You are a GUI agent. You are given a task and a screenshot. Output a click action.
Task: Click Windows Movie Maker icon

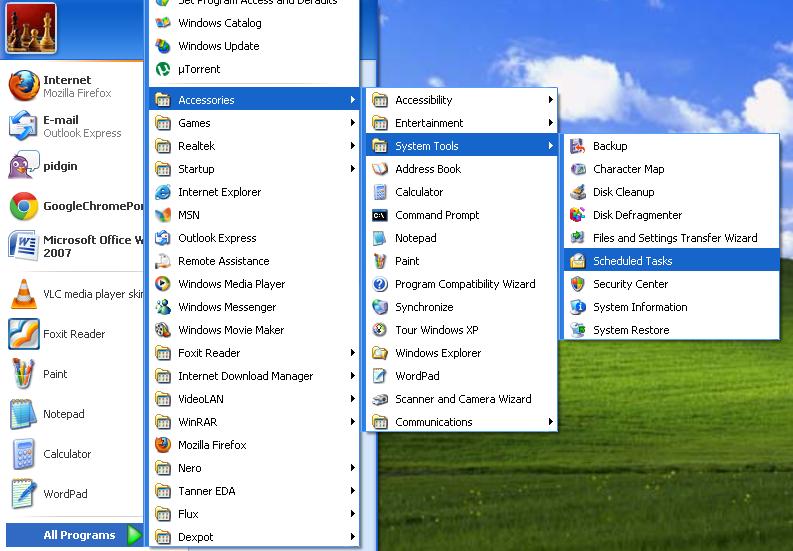(x=163, y=330)
